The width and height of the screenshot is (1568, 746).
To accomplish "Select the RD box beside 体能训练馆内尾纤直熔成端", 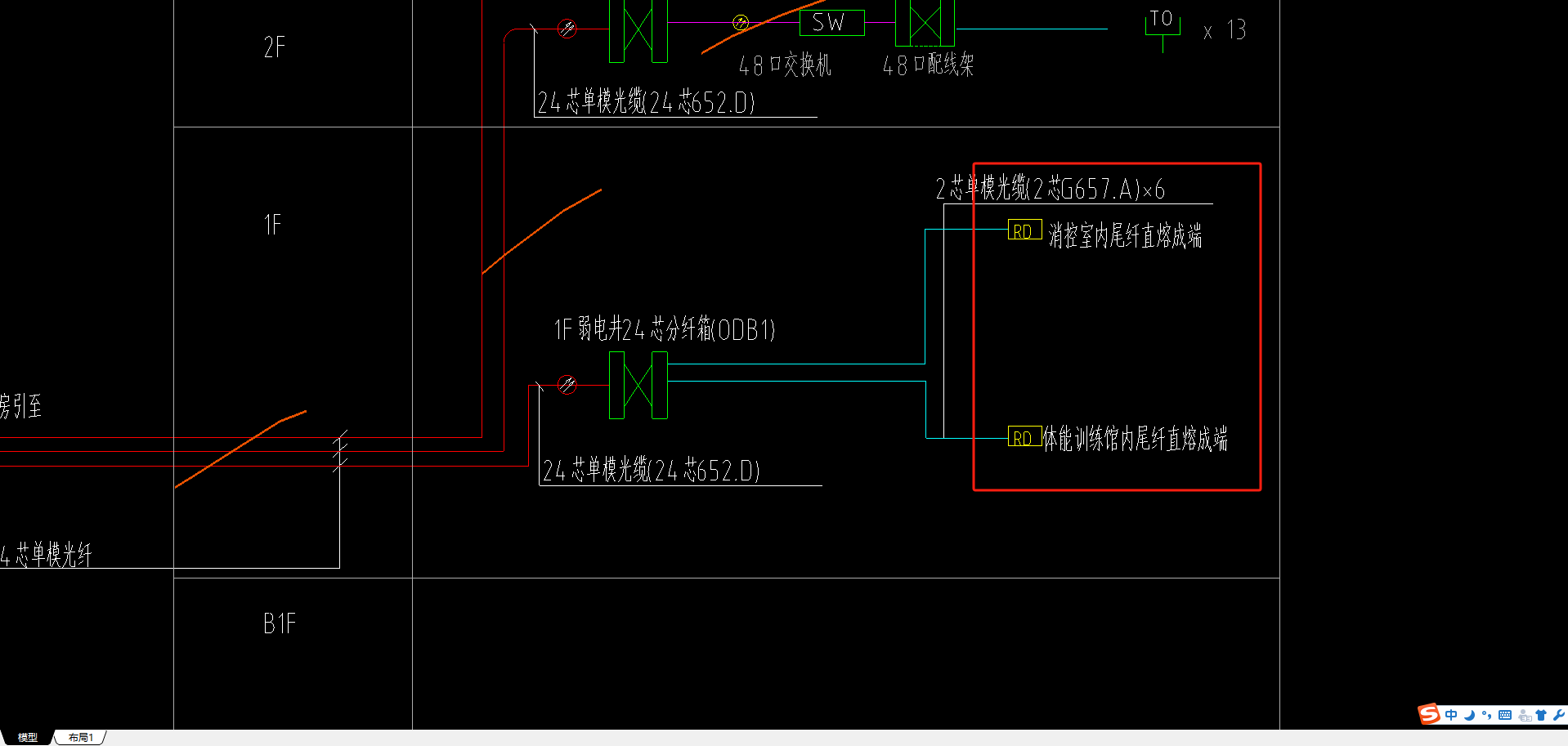I will (x=1024, y=437).
